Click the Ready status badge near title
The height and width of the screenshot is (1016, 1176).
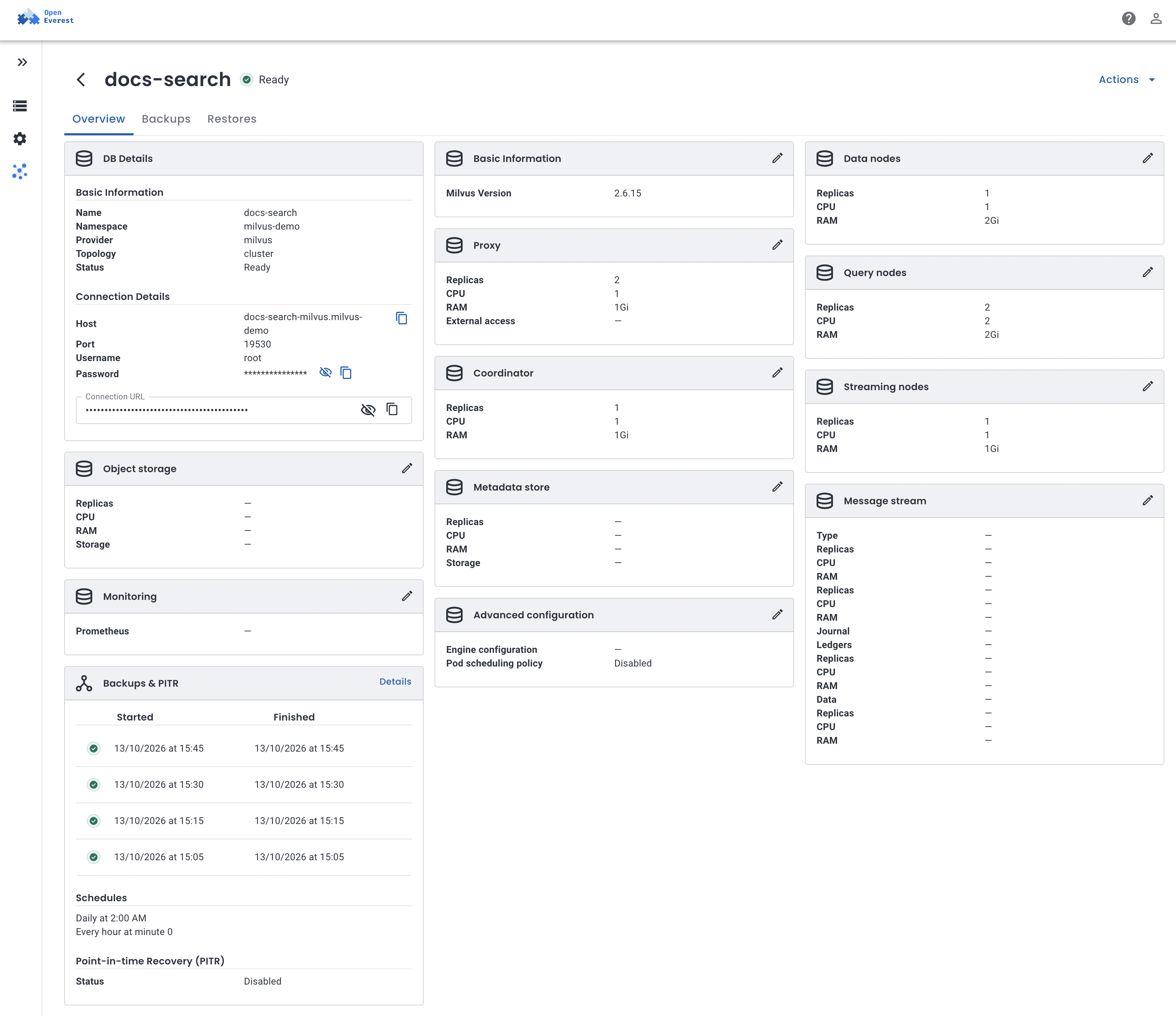click(265, 80)
